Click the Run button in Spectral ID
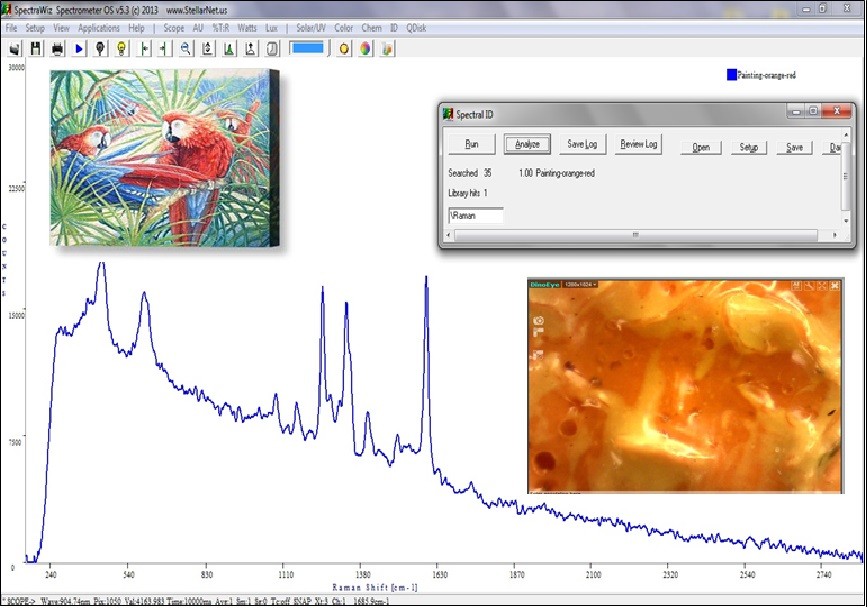This screenshot has height=608, width=868. pos(471,145)
